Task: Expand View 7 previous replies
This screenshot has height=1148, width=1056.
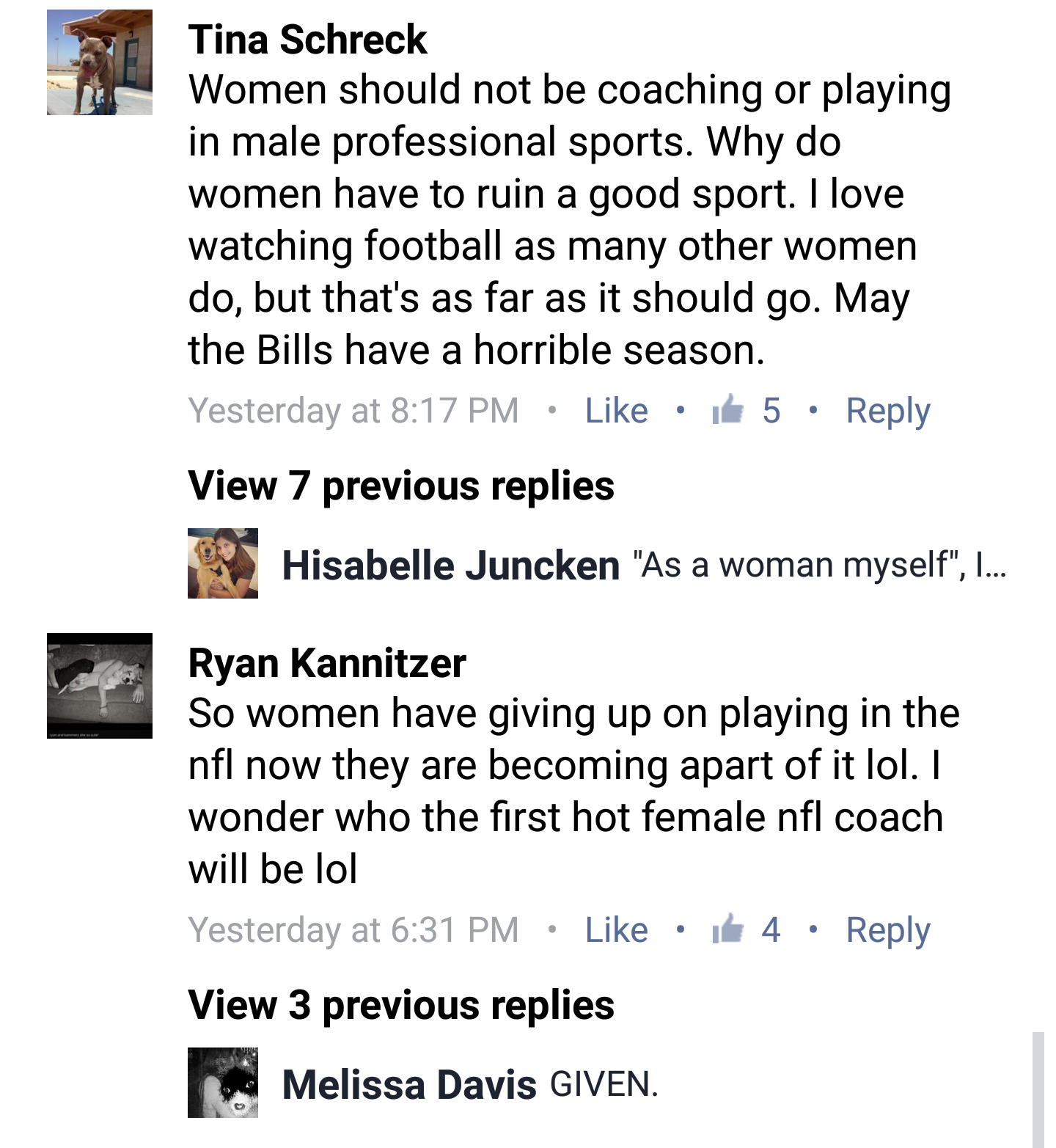Action: [401, 486]
